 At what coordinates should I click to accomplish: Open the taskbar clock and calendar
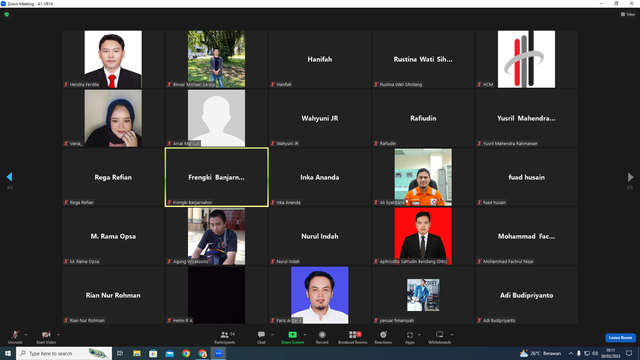(611, 353)
